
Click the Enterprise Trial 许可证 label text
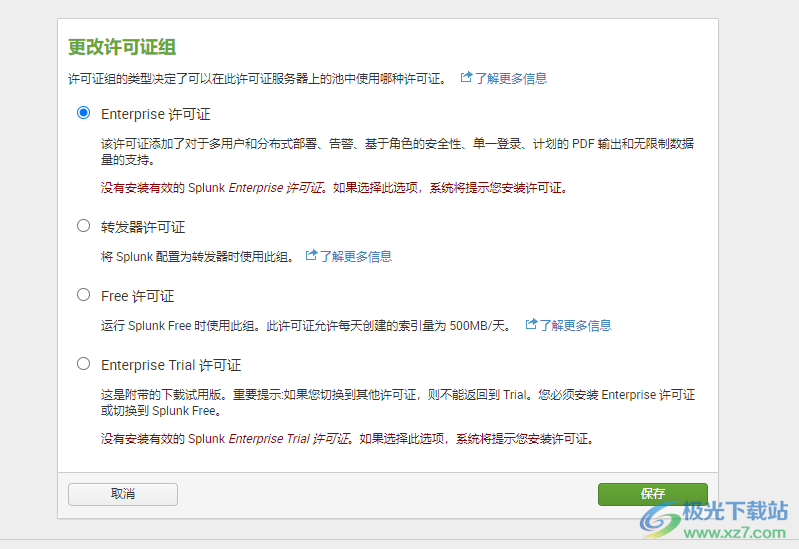[171, 365]
